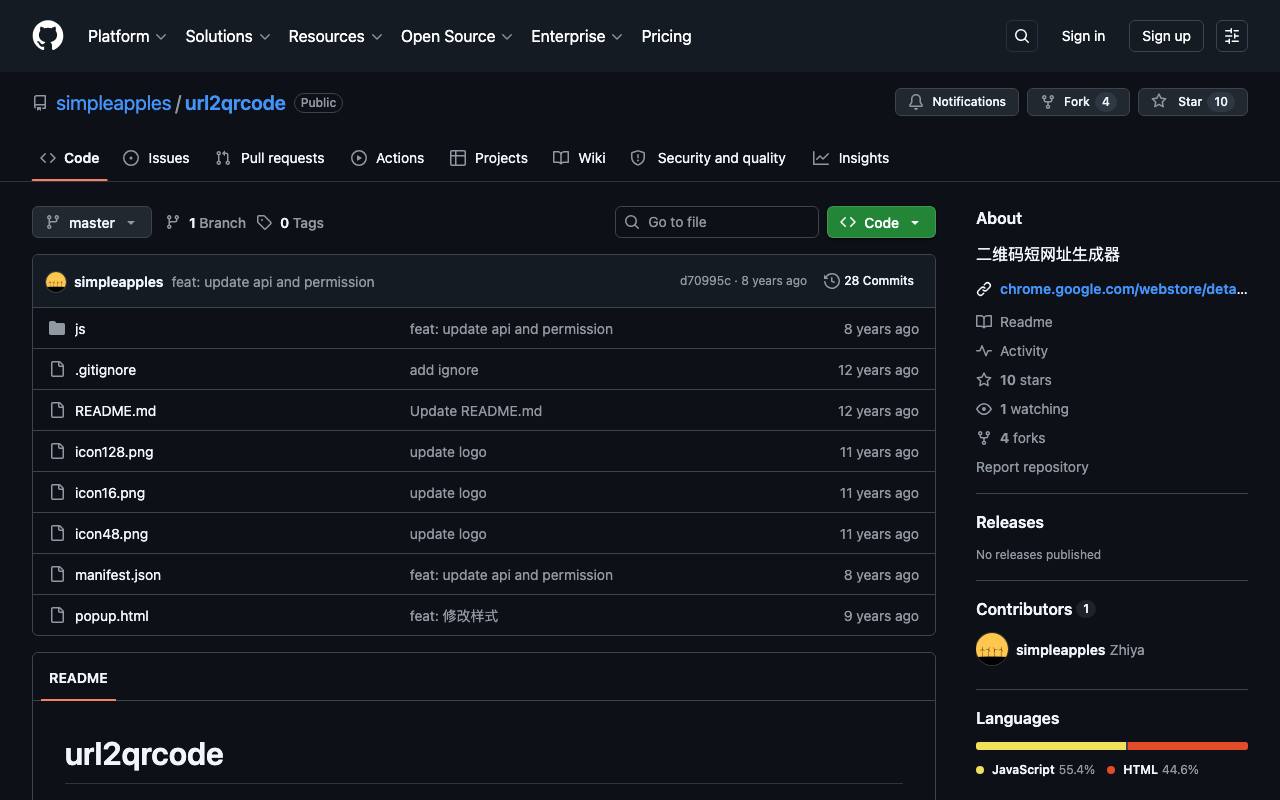Click the link icon beside chrome.google.com URL
This screenshot has width=1280, height=800.
pyautogui.click(x=984, y=289)
